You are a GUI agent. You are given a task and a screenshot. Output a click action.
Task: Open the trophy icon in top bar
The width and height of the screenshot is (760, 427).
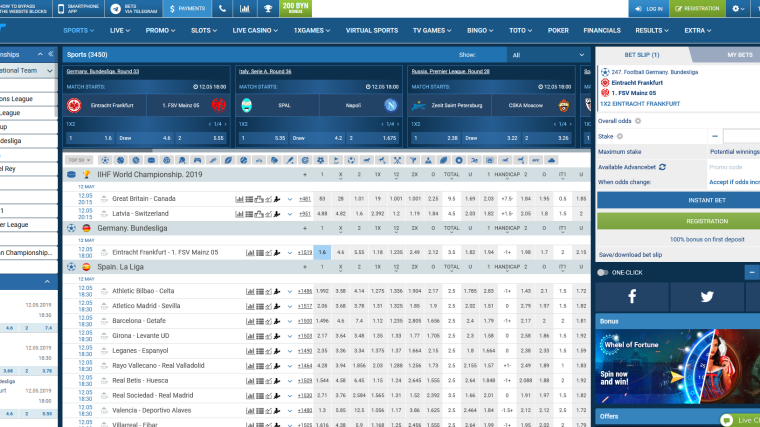tap(268, 9)
